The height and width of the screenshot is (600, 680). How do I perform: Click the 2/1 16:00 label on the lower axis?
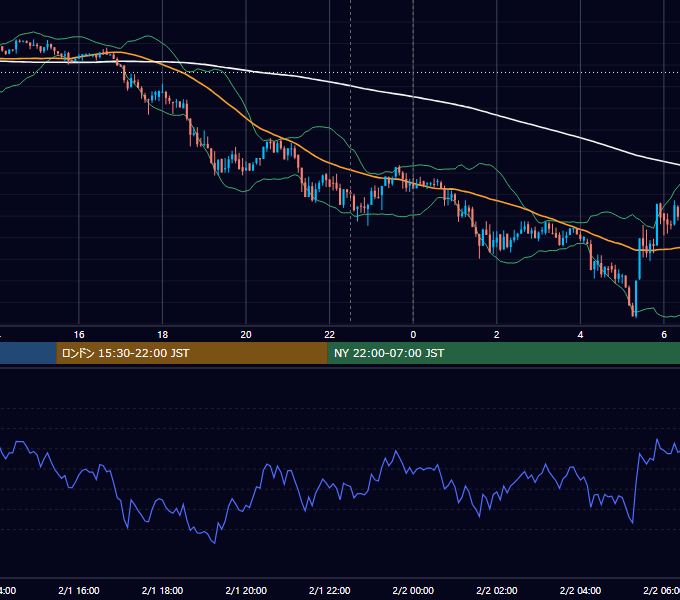point(79,590)
